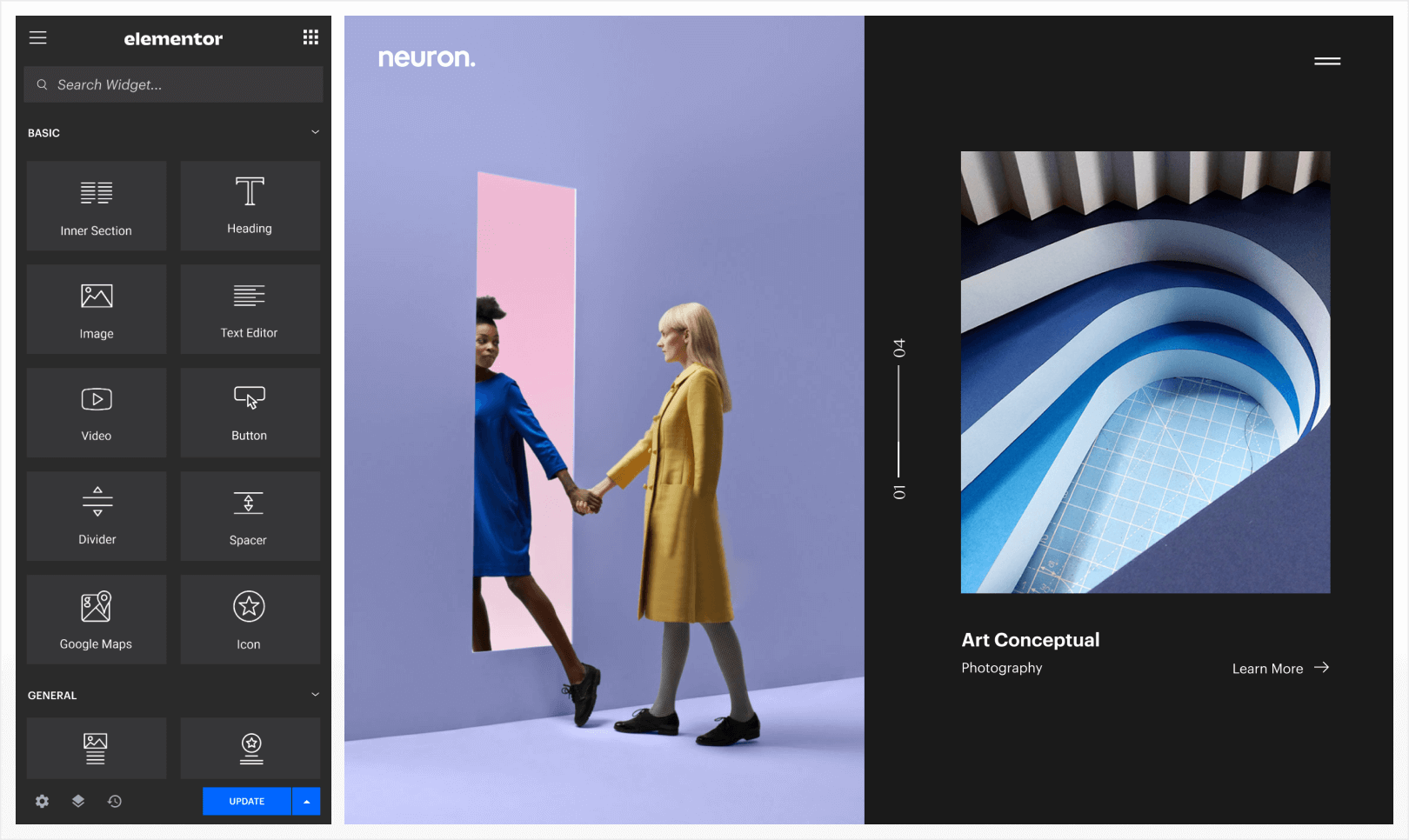Select the Video widget
1409x840 pixels.
pos(97,413)
